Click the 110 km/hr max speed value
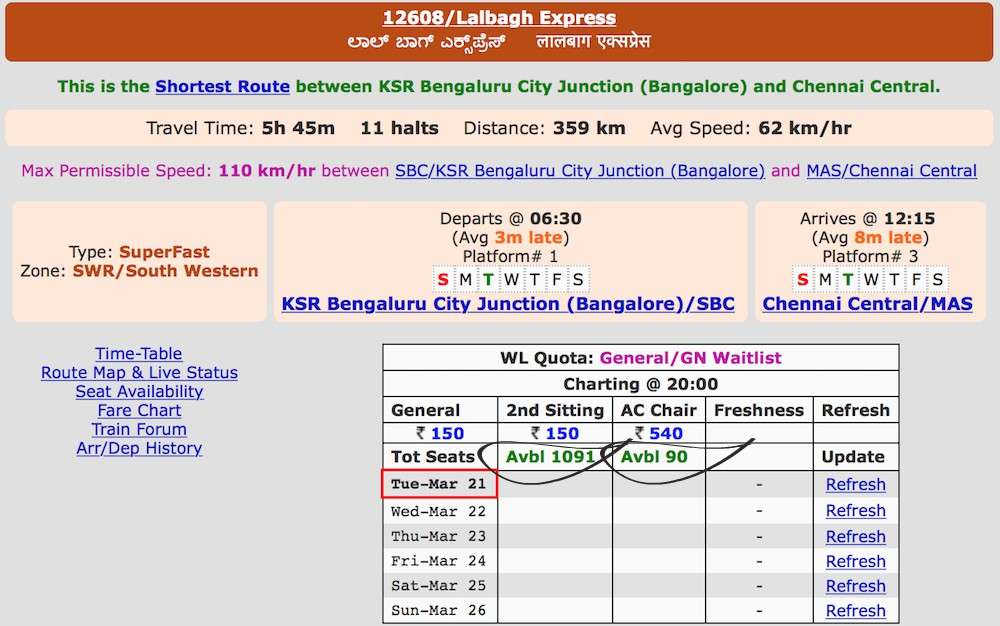Screen dimensions: 1000x626 pos(267,171)
